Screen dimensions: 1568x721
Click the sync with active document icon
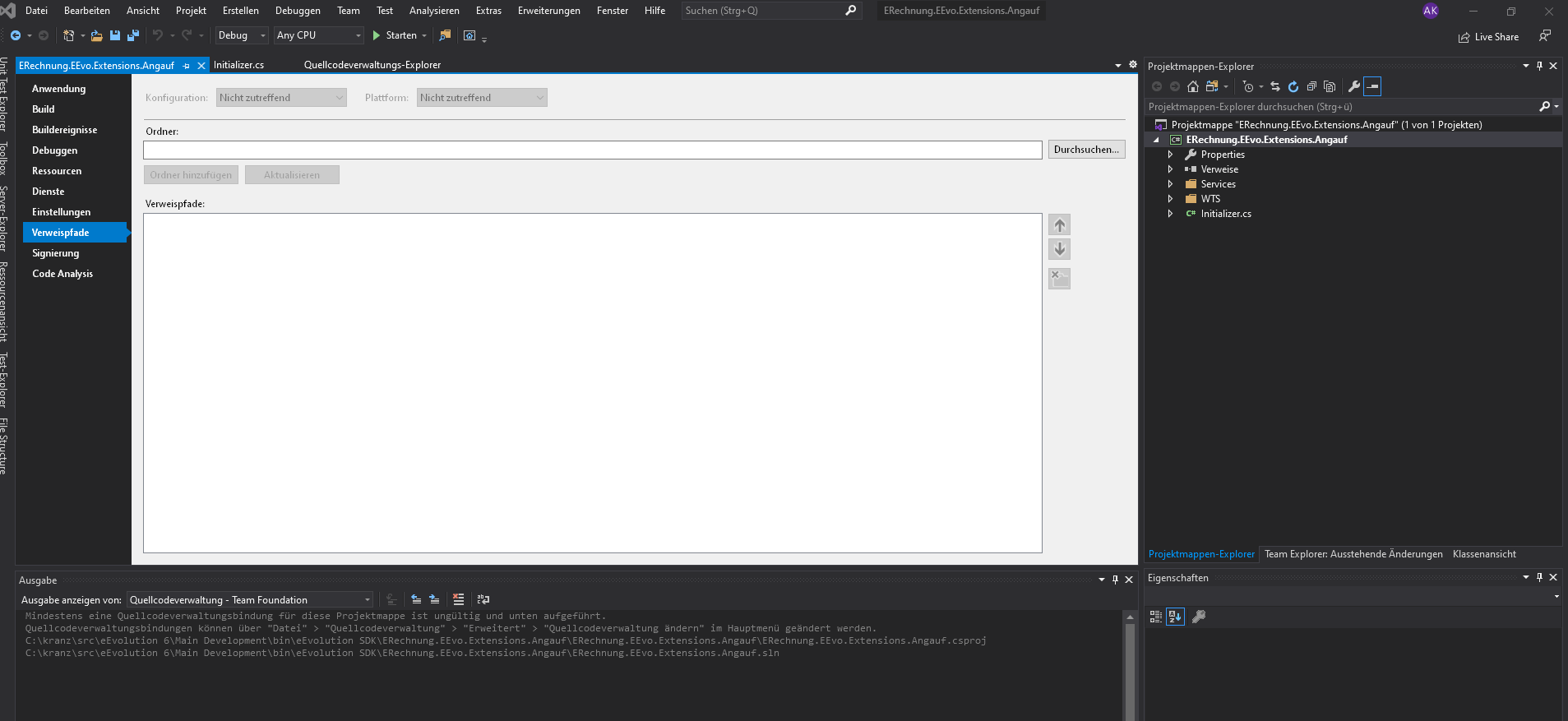click(x=1275, y=86)
